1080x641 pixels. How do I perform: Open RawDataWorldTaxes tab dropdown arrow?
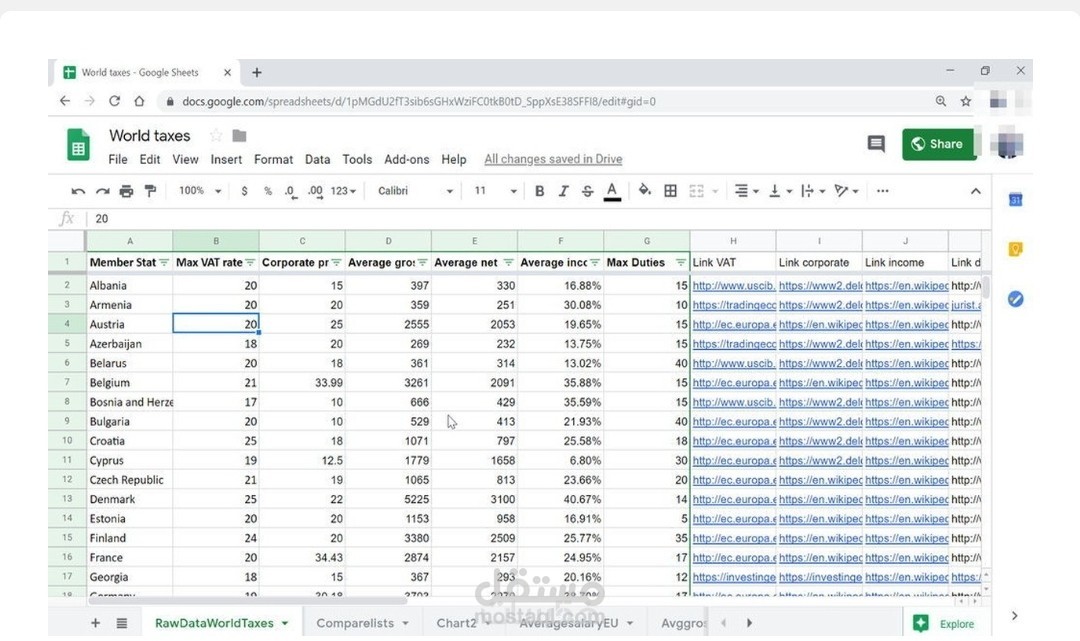tap(284, 624)
